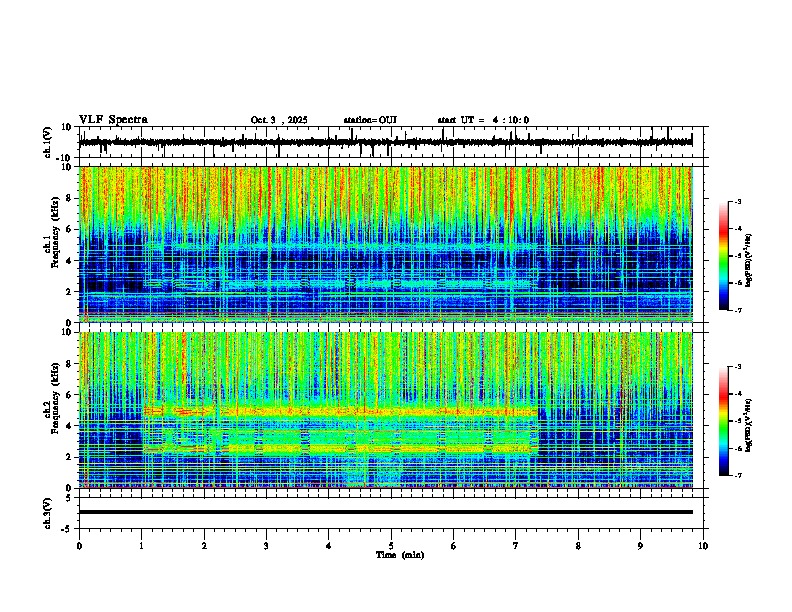Click the ch.3 flat black trace
792x612 pixels.
tap(385, 512)
